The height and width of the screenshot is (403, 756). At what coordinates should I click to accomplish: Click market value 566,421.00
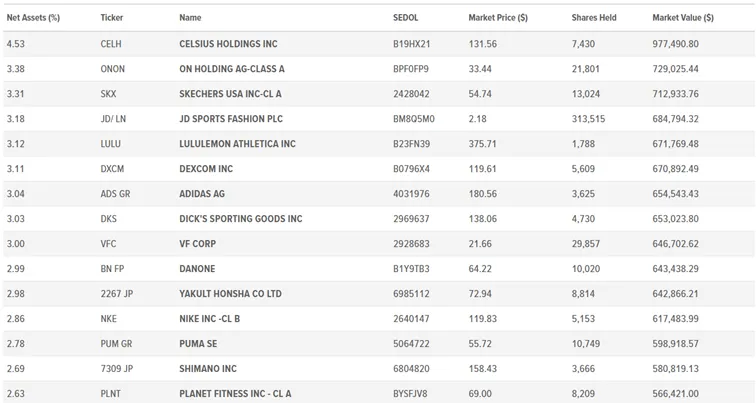675,394
